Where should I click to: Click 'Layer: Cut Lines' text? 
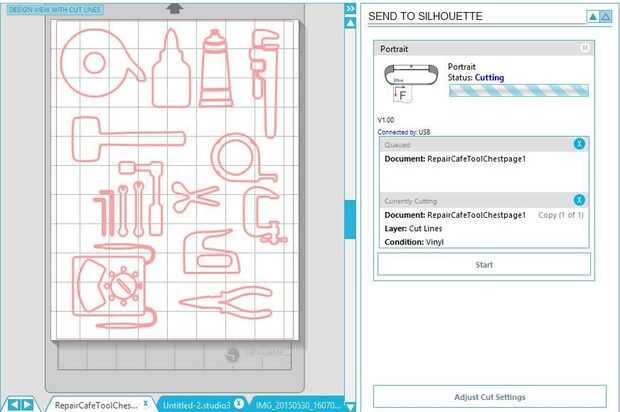(x=413, y=229)
